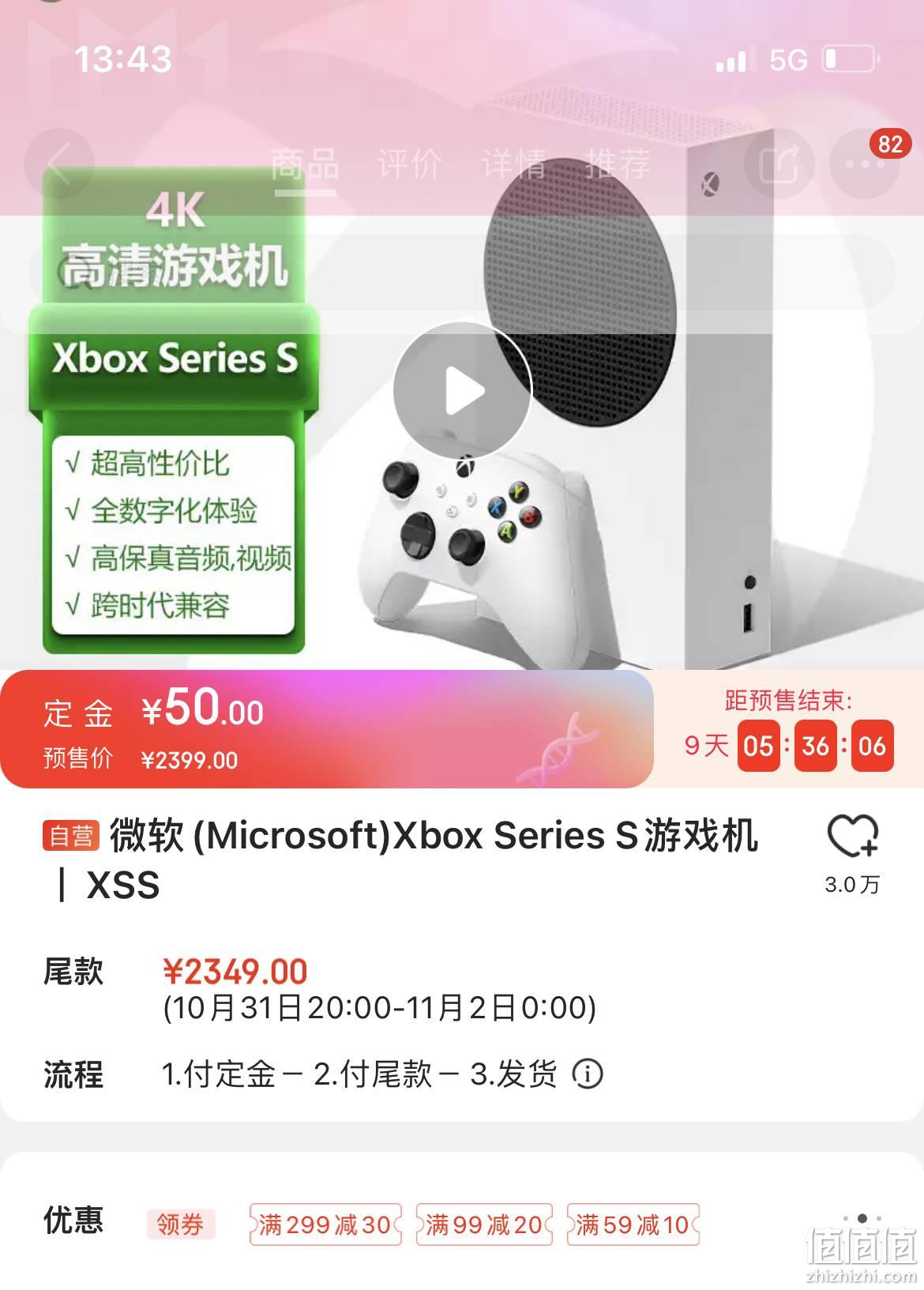Select the 满299减30 coupon
Viewport: 924px width, 1290px height.
pyautogui.click(x=325, y=1224)
